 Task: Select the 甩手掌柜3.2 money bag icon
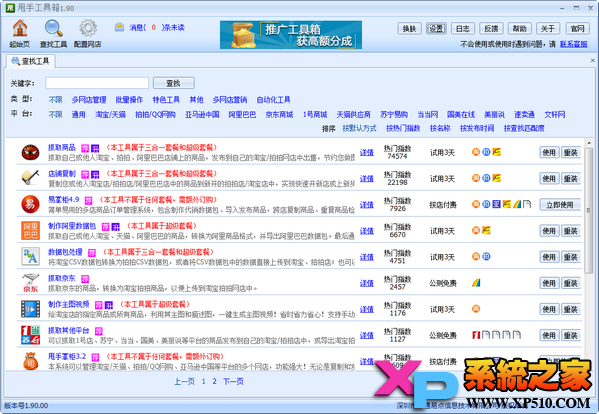click(x=30, y=361)
